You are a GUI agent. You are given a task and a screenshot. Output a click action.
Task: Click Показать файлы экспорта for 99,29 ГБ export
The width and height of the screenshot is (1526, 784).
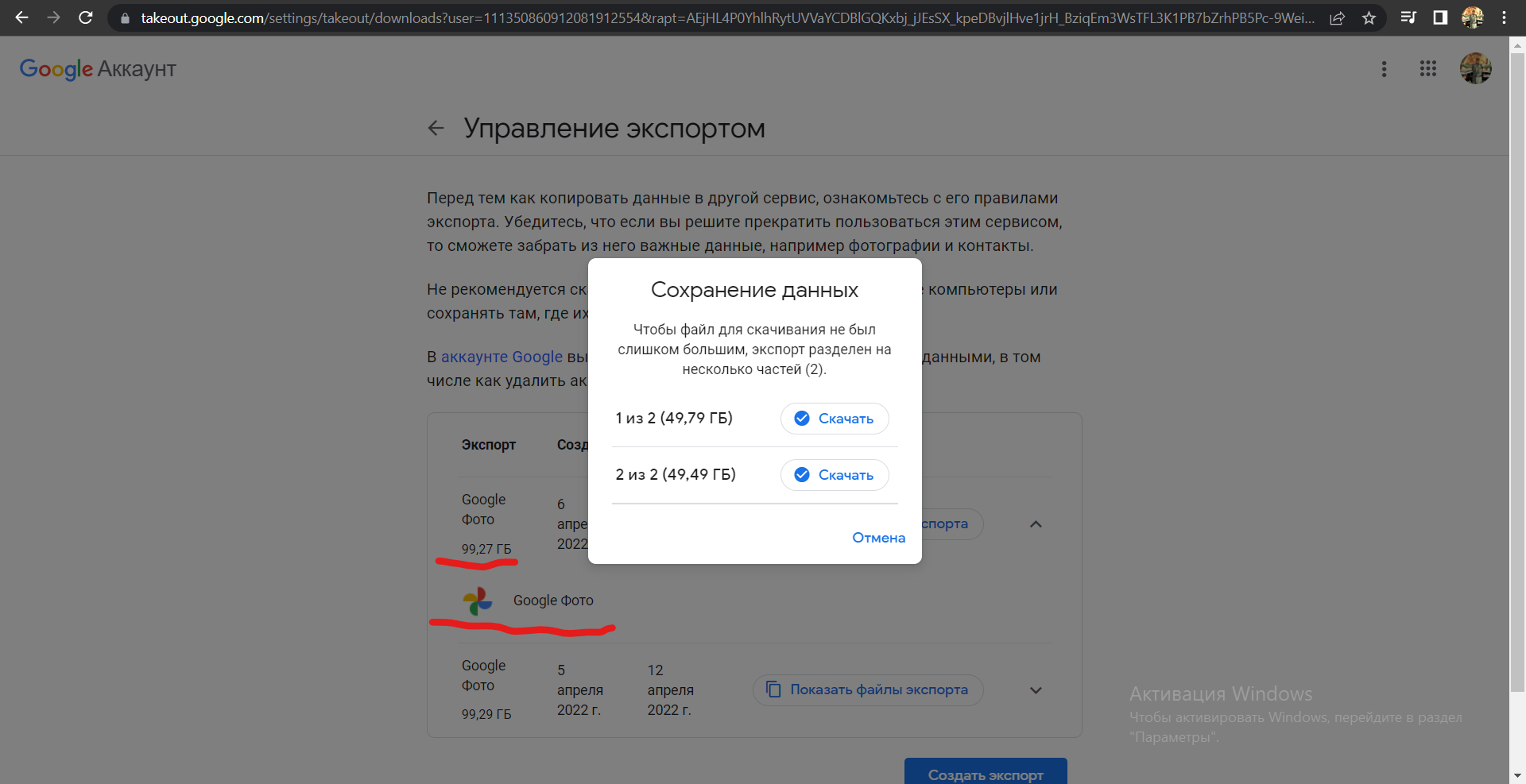click(x=868, y=689)
